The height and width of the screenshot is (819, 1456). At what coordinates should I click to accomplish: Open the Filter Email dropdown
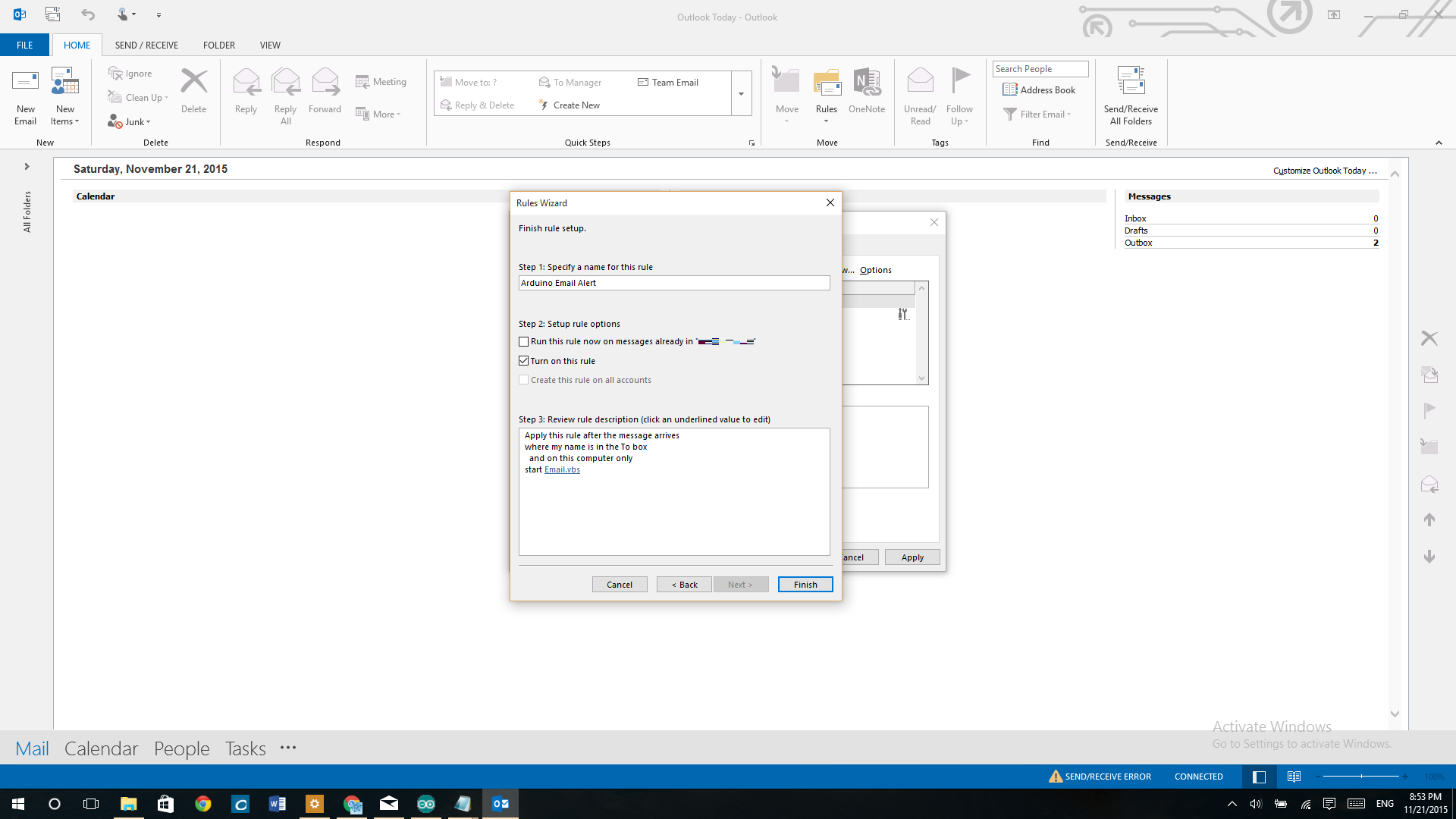(1037, 115)
